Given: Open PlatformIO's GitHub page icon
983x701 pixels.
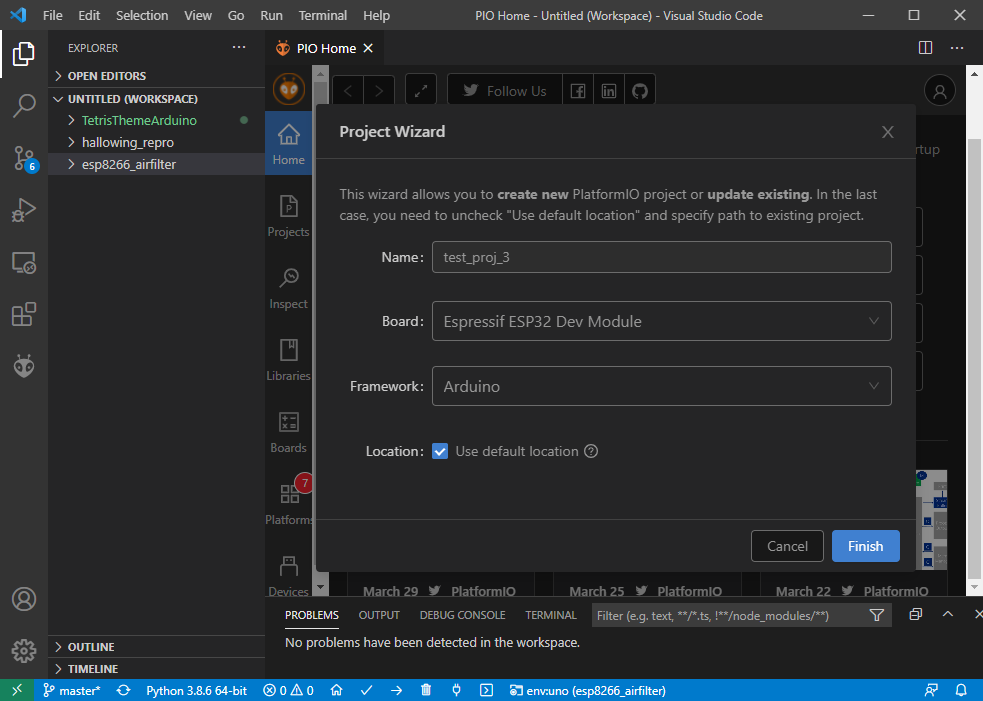Looking at the screenshot, I should click(640, 89).
